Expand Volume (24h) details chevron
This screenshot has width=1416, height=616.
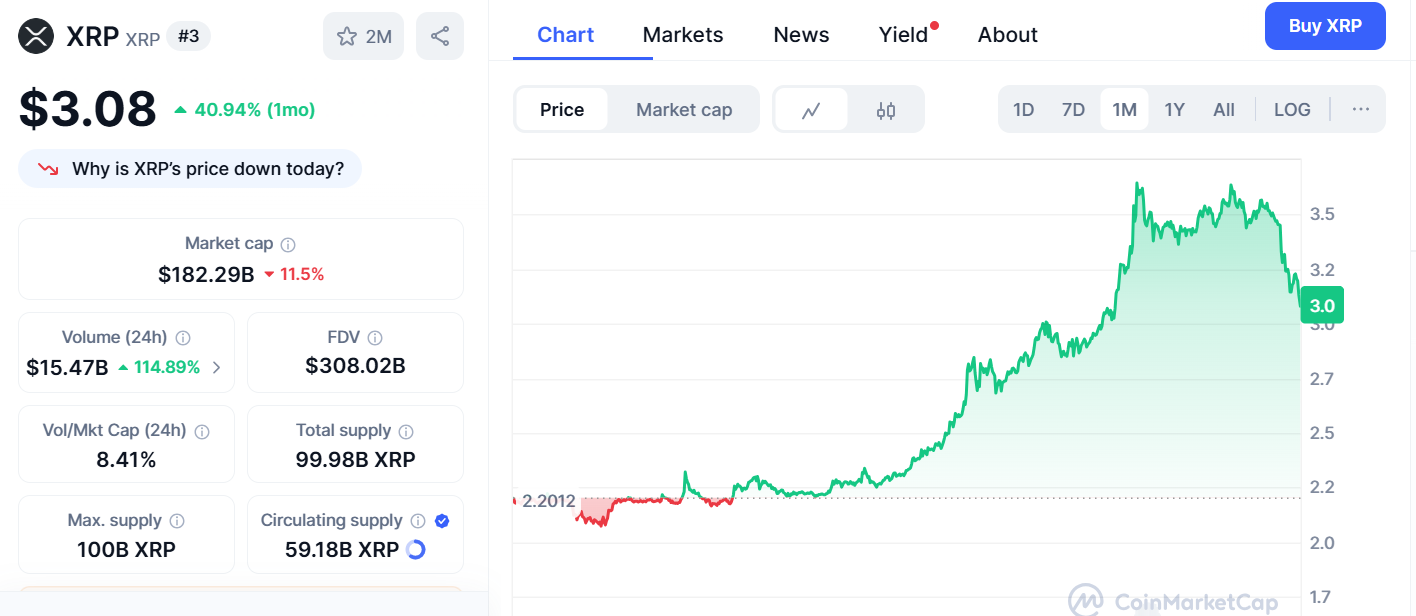click(217, 368)
